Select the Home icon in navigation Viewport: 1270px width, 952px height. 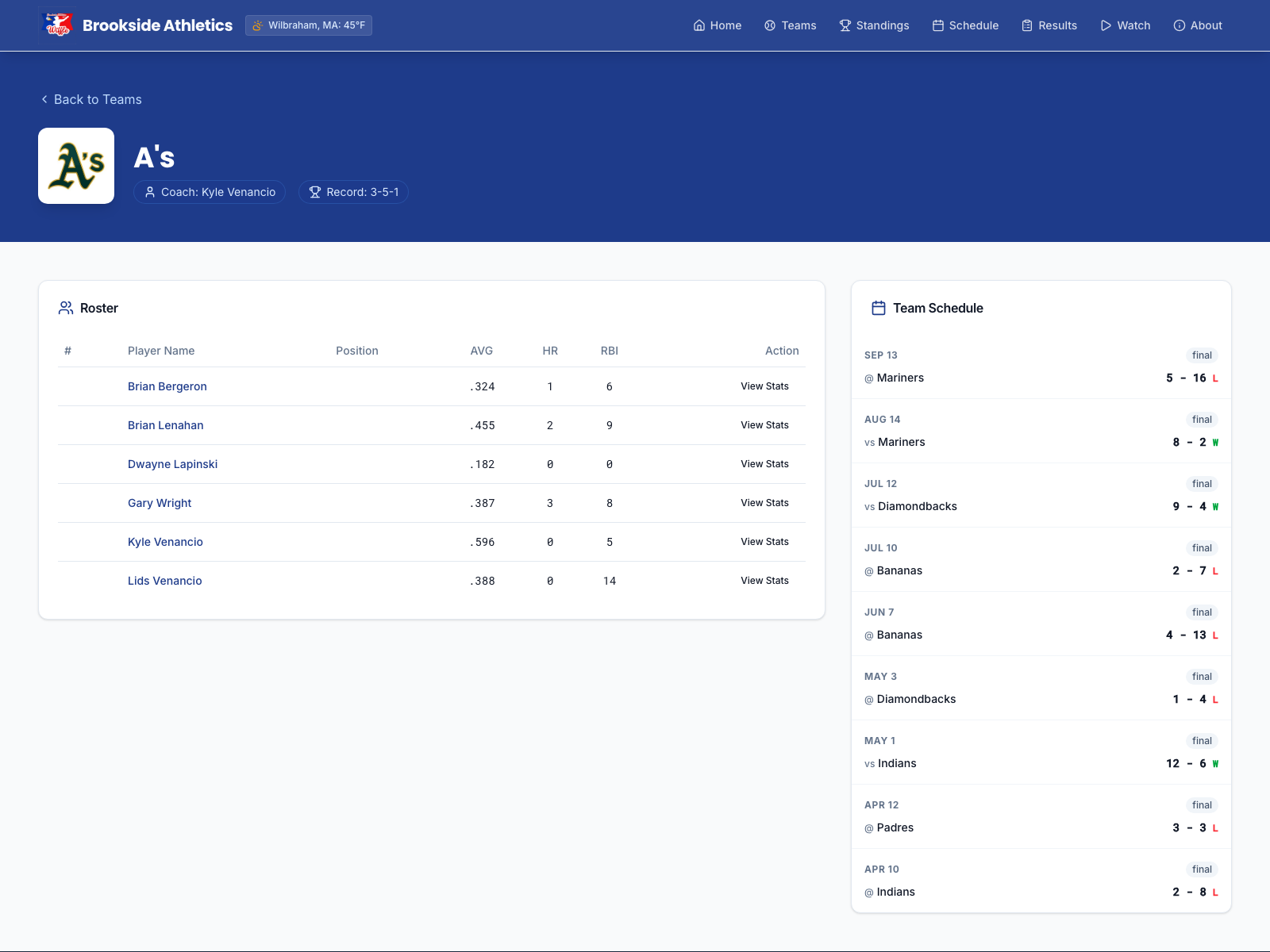coord(699,25)
